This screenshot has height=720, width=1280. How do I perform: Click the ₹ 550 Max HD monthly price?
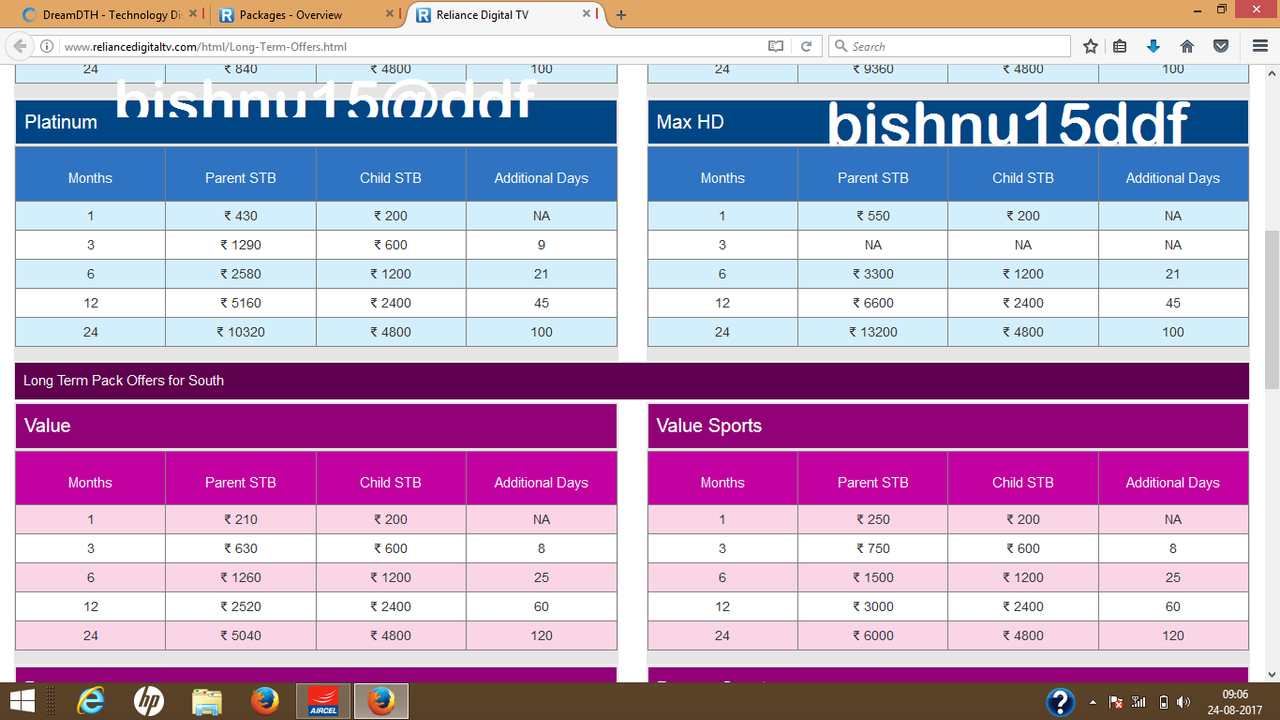click(x=873, y=216)
